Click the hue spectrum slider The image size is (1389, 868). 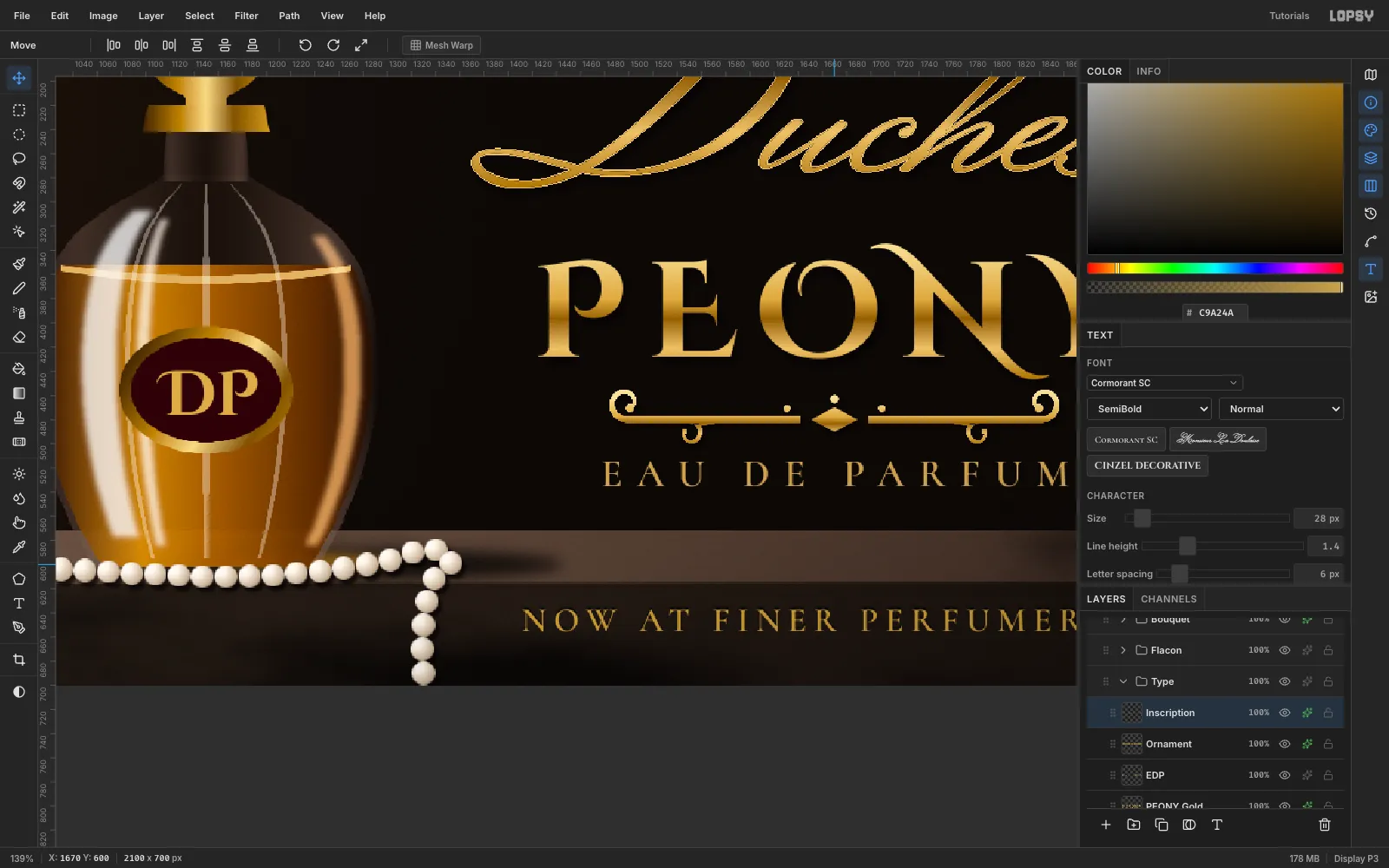pos(1215,268)
